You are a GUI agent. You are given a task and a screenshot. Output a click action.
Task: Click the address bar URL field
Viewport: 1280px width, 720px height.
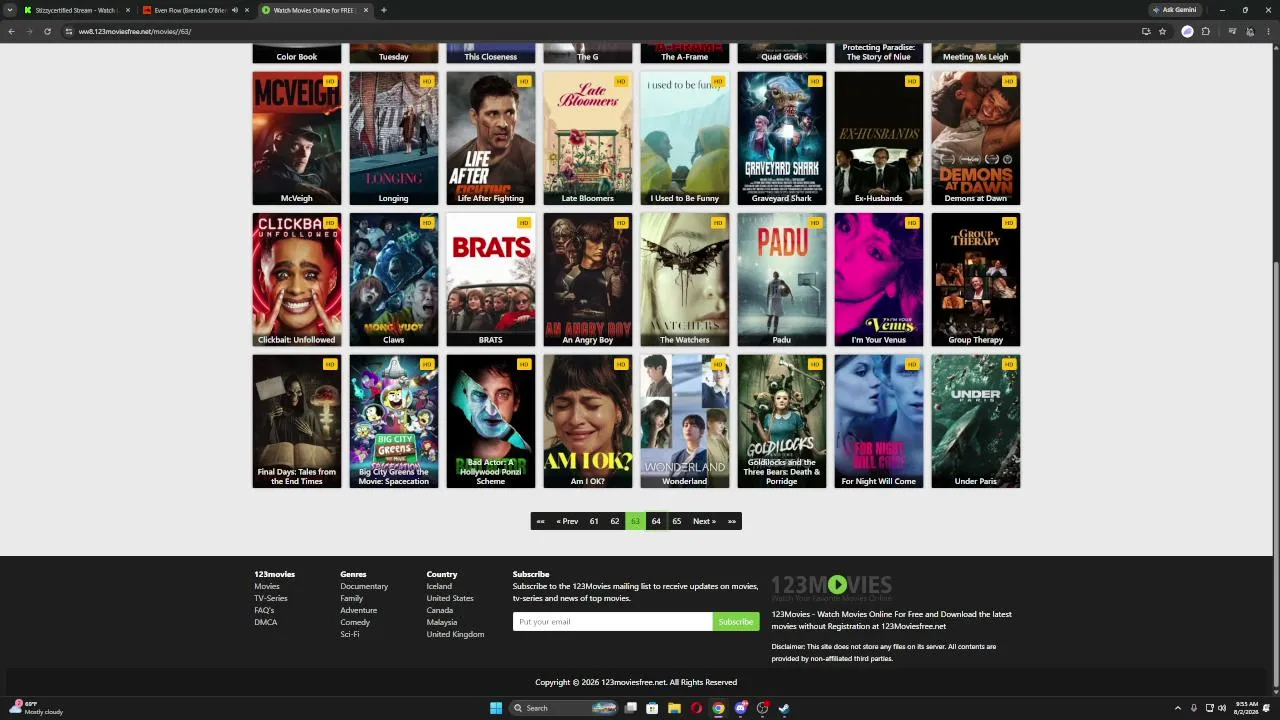[600, 31]
